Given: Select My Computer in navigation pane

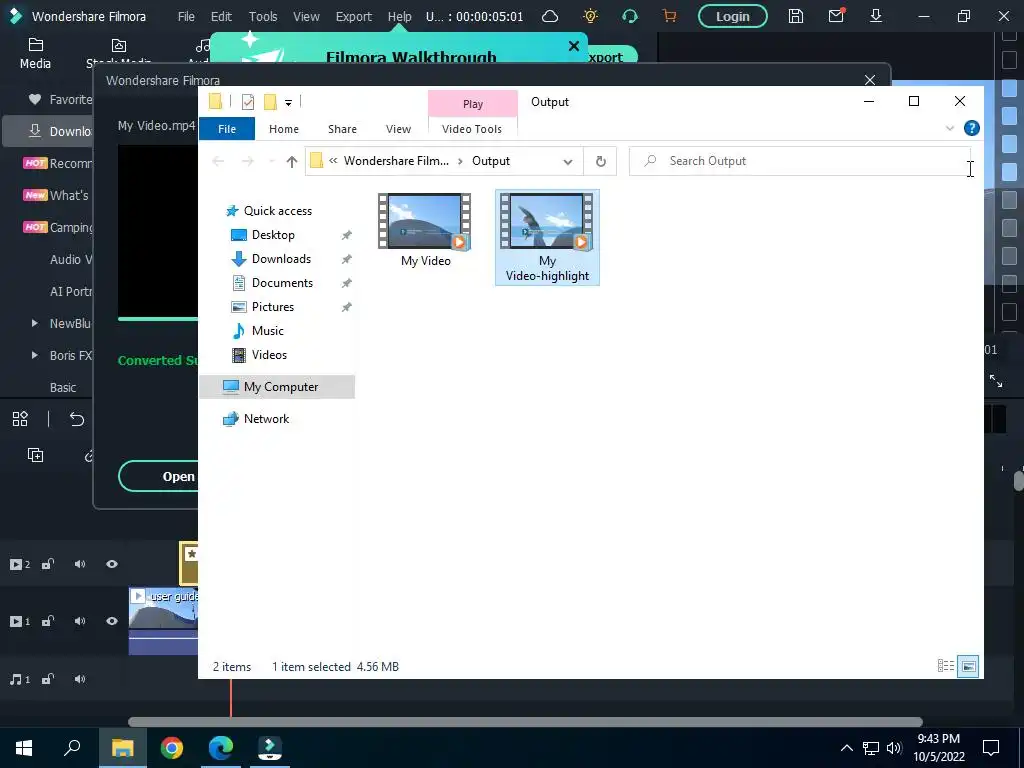Looking at the screenshot, I should (277, 387).
